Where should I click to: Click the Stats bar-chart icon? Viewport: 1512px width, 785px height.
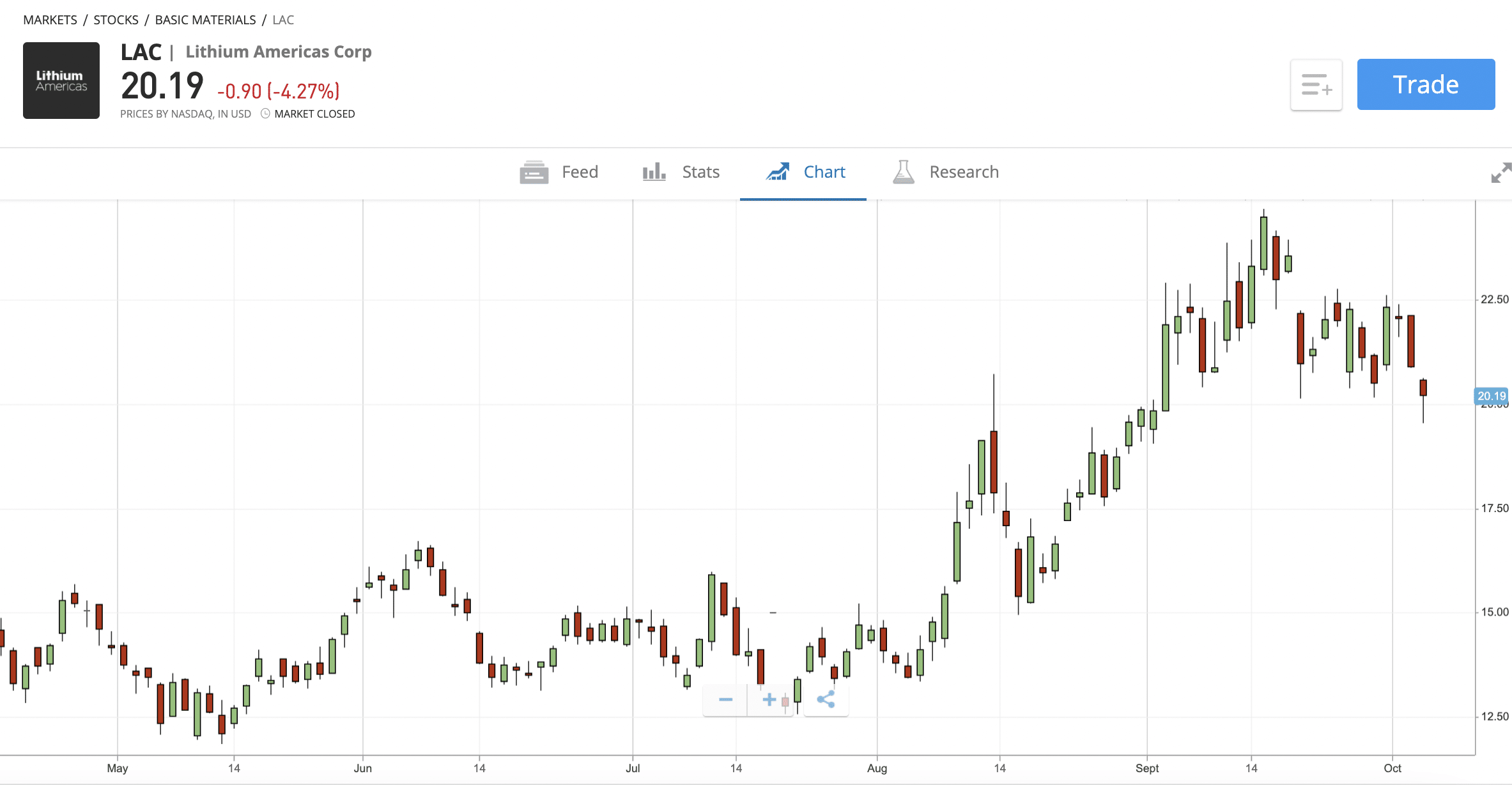point(654,172)
